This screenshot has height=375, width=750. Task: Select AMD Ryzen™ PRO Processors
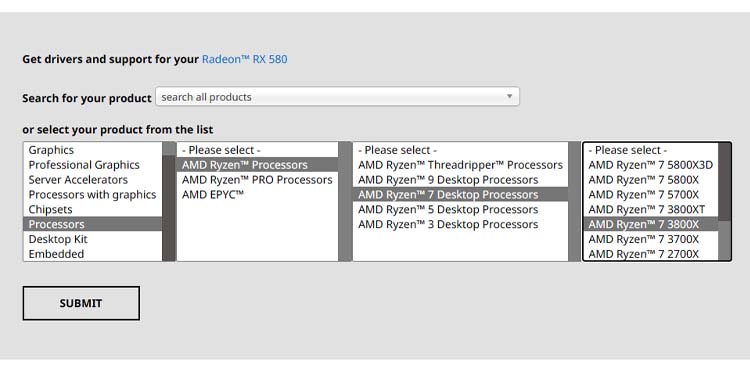[258, 180]
